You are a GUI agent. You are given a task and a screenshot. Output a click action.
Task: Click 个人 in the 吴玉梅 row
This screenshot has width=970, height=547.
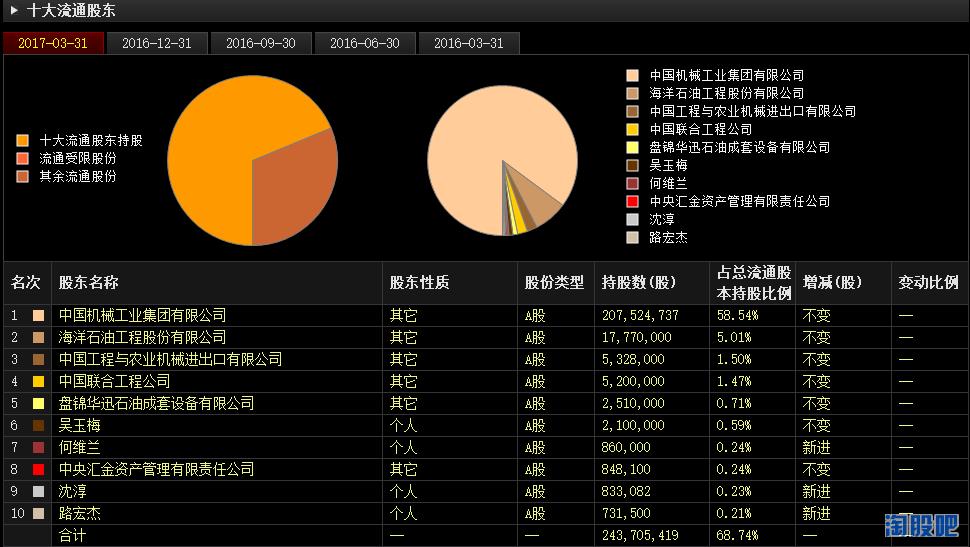[x=403, y=426]
